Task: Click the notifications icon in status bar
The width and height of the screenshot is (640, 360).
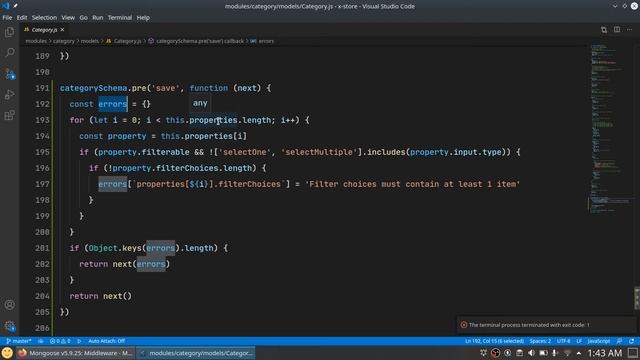Action: coord(631,341)
